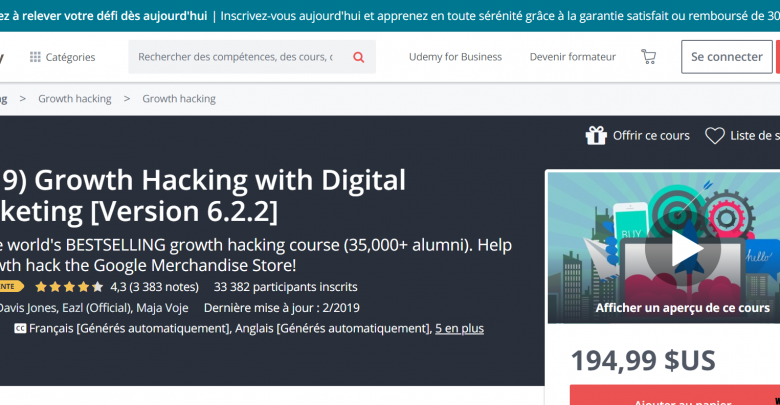Click Français [Générés automatiquement] subtitle text
780x405 pixels.
pos(130,329)
